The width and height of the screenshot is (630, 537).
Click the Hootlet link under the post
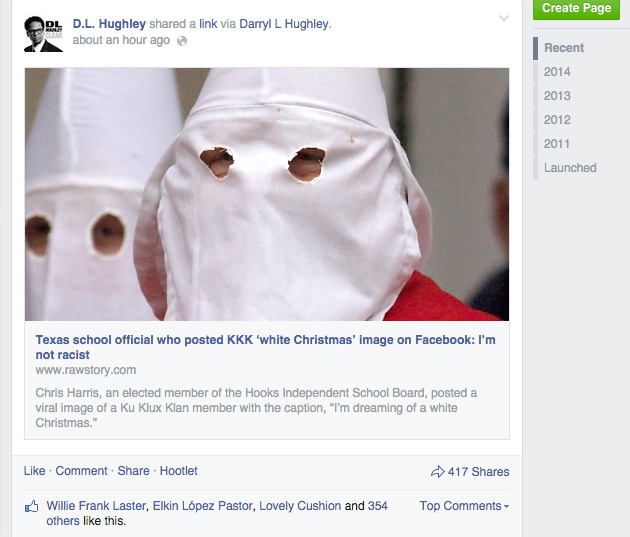[x=179, y=471]
